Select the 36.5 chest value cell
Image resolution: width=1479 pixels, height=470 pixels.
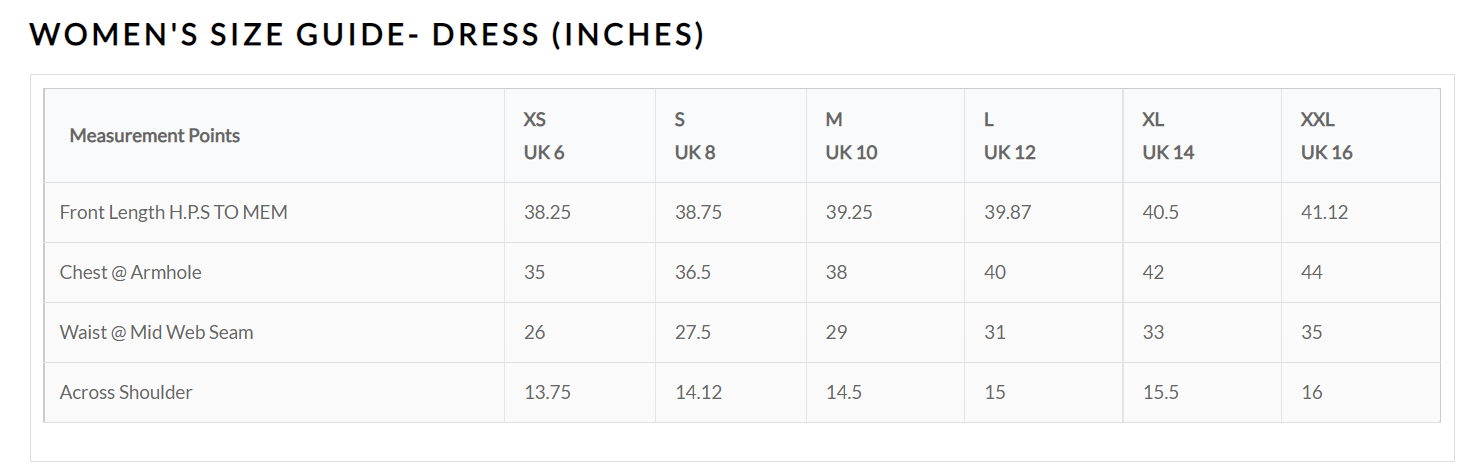pos(693,273)
